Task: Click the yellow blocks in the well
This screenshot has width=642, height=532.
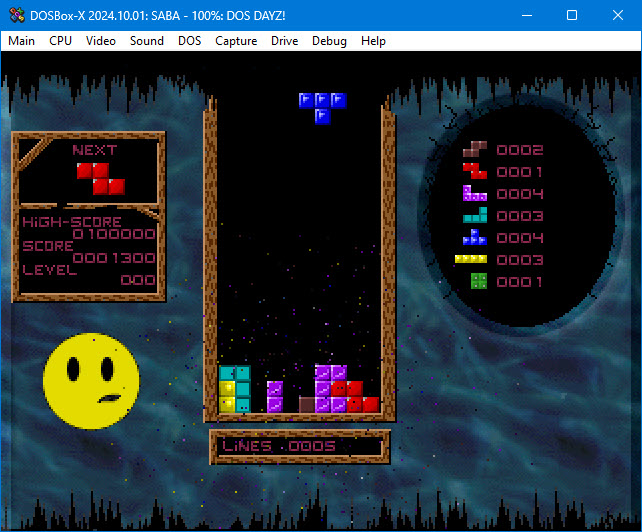Action: pyautogui.click(x=227, y=397)
